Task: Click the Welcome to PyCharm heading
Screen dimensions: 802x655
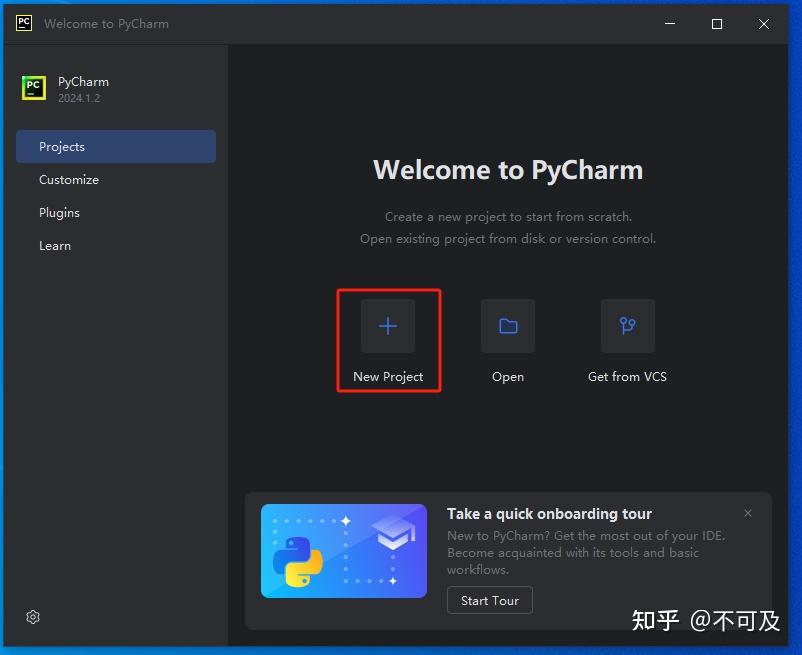Action: [x=507, y=169]
